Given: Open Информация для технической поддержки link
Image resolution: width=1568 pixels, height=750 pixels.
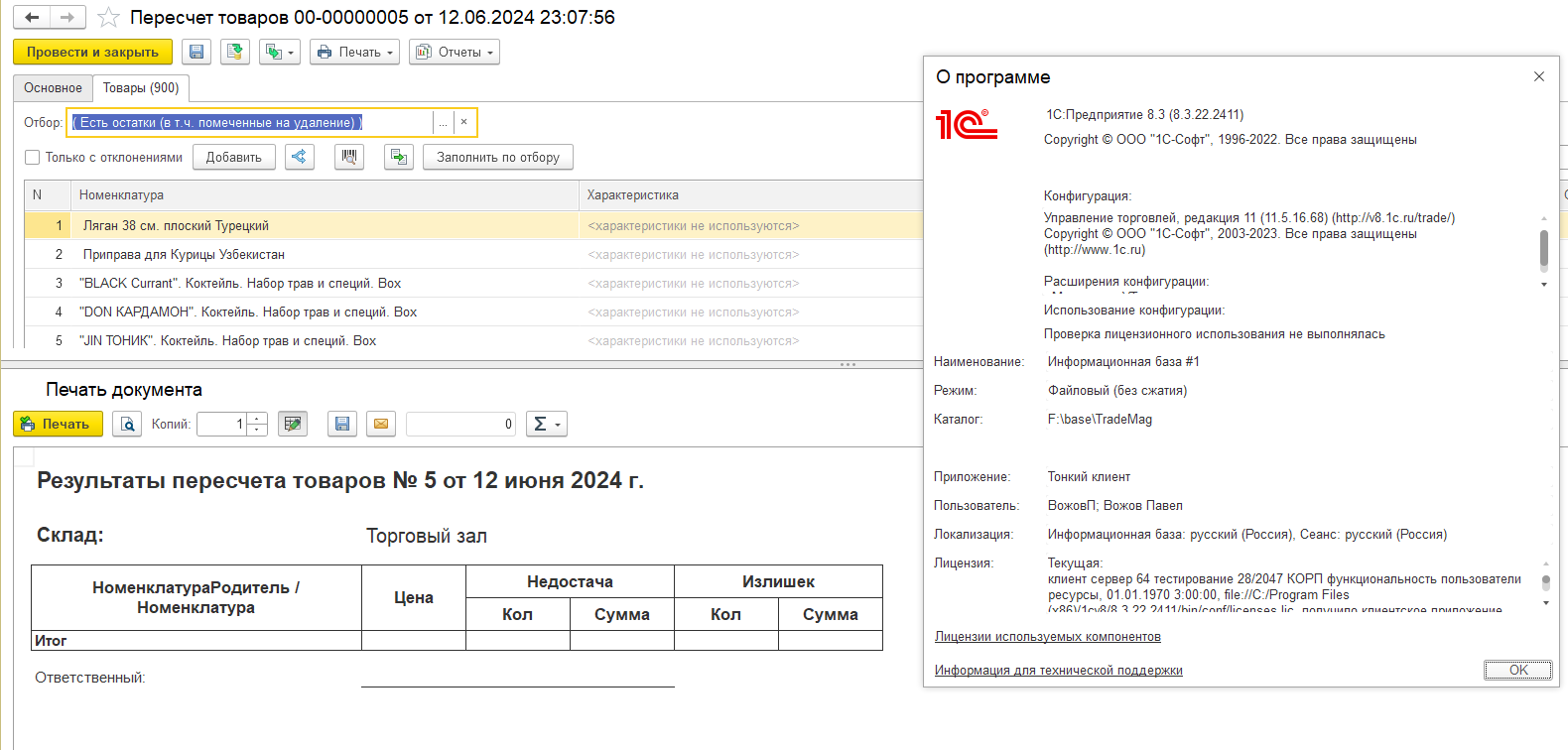Looking at the screenshot, I should 1059,670.
